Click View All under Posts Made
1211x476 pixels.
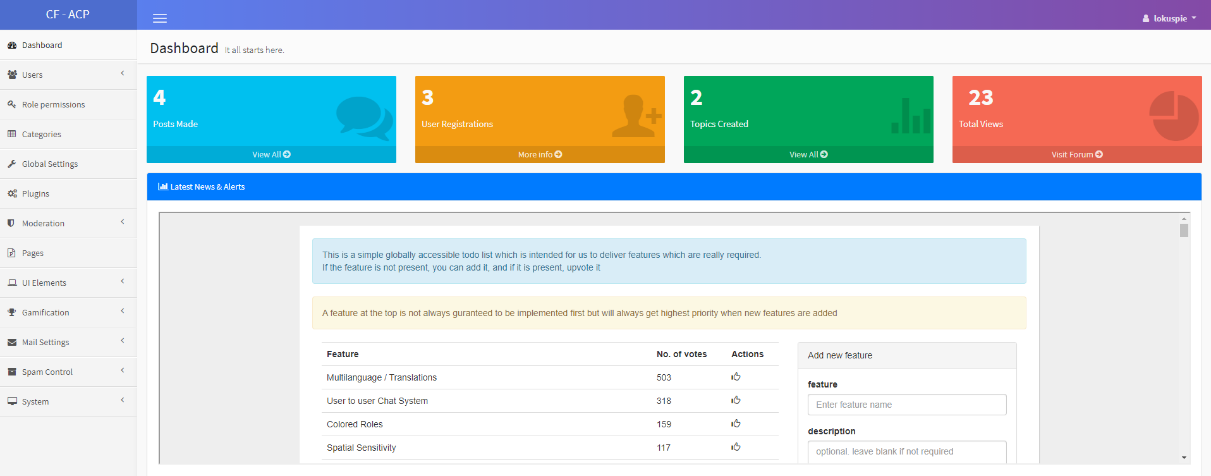pyautogui.click(x=271, y=155)
